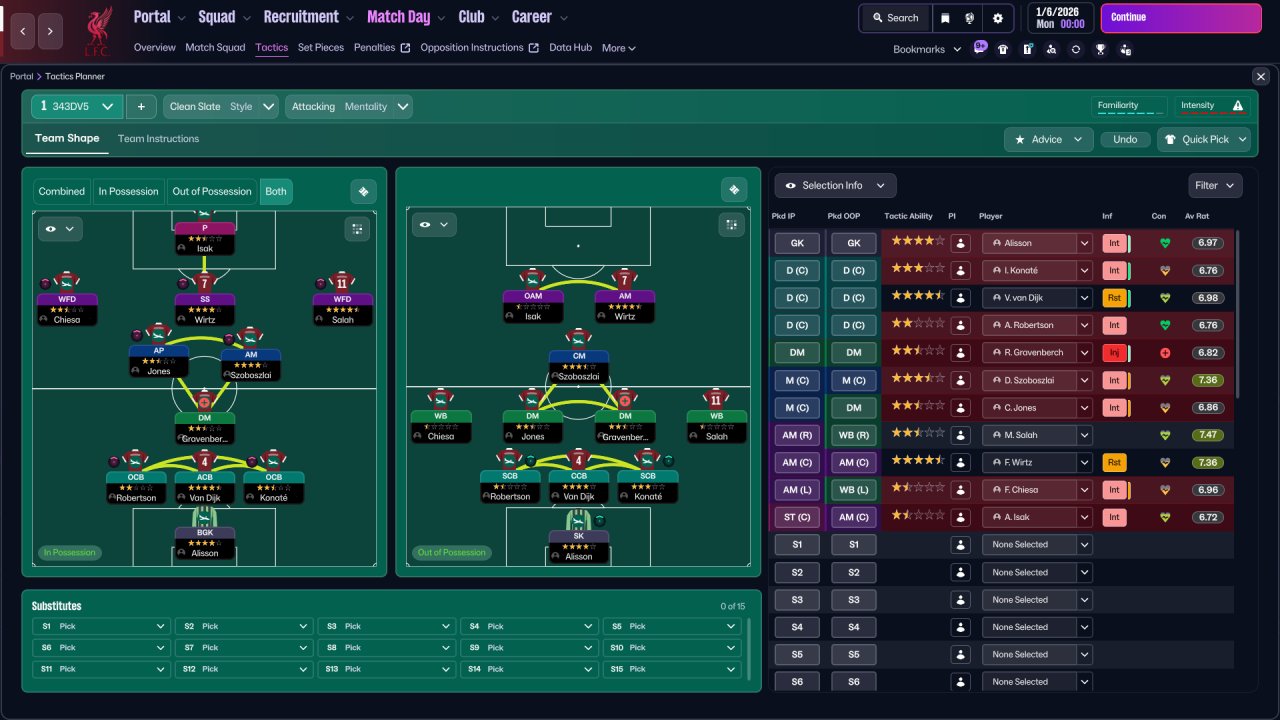
Task: Click the circular refresh shortcut icon
Action: pos(1076,49)
